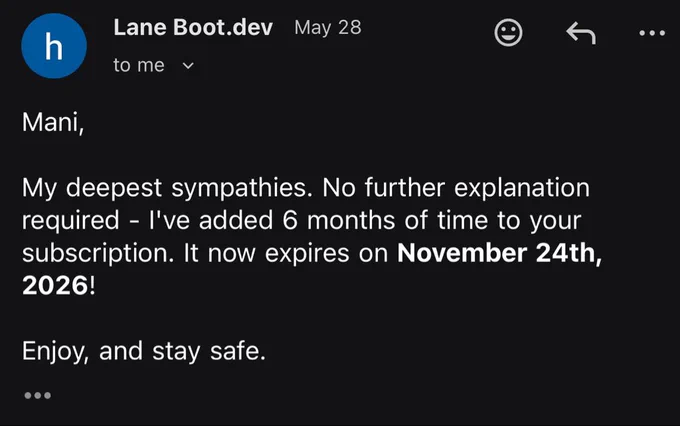Click the sender name "Lane Boot.dev"

pyautogui.click(x=193, y=27)
